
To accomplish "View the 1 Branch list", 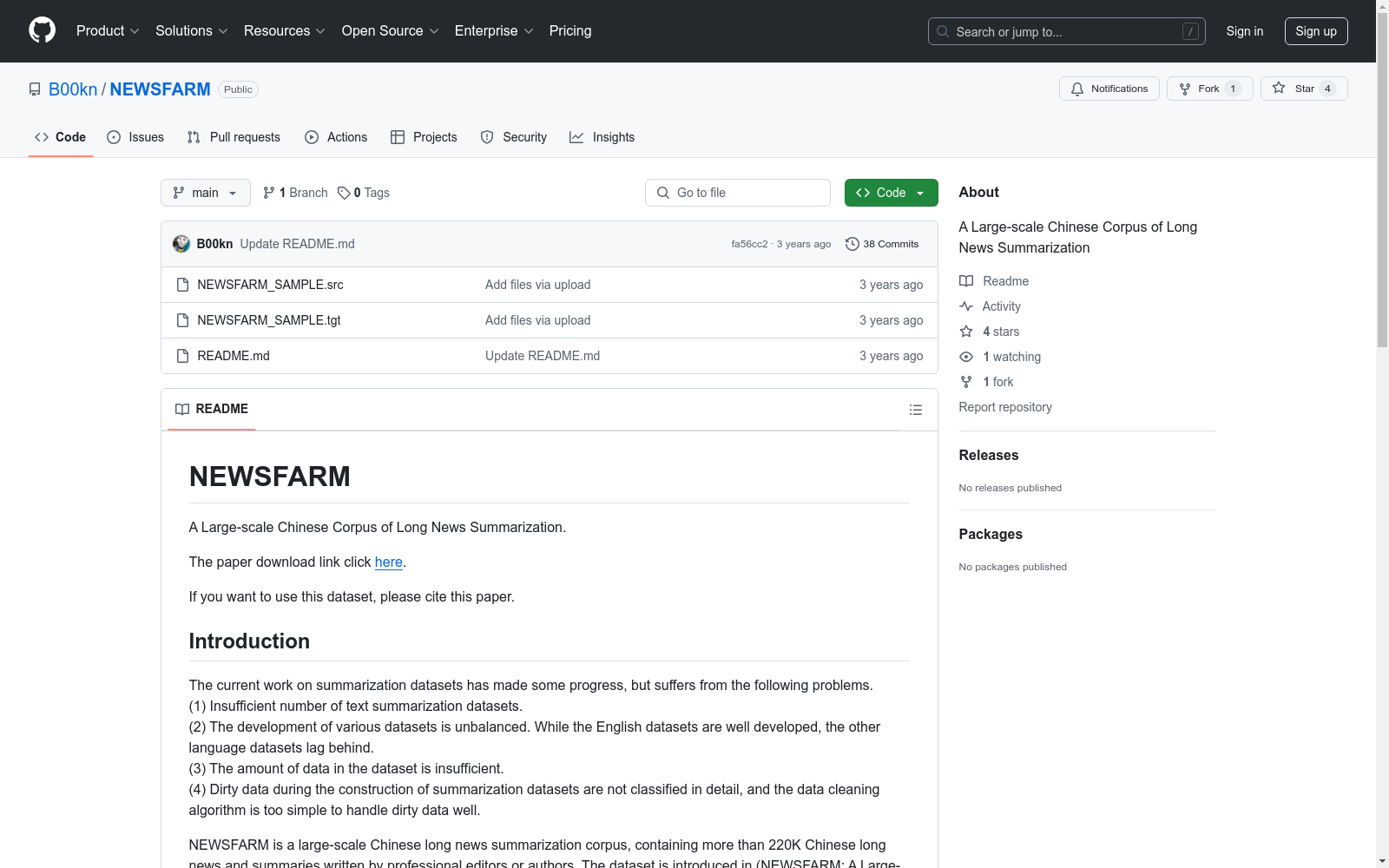I will tap(295, 193).
